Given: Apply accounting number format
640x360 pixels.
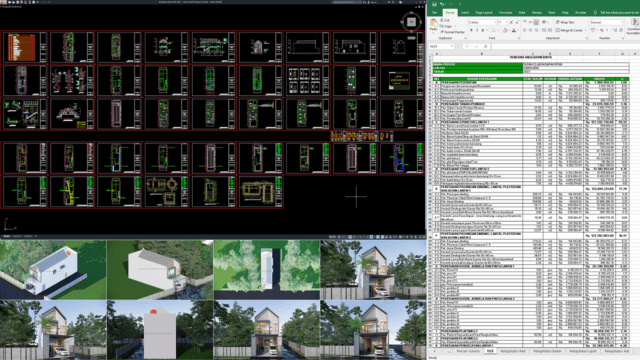Looking at the screenshot, I should pyautogui.click(x=593, y=30).
